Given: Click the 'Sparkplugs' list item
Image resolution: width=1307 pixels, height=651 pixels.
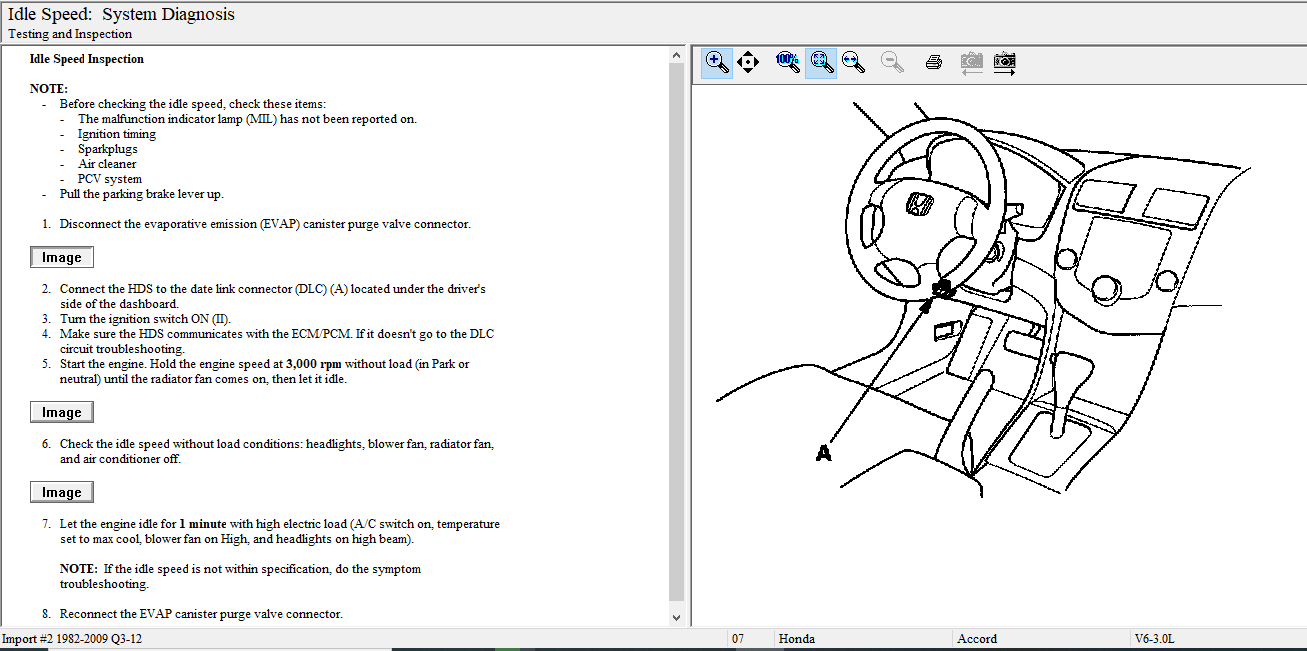Looking at the screenshot, I should tap(108, 149).
